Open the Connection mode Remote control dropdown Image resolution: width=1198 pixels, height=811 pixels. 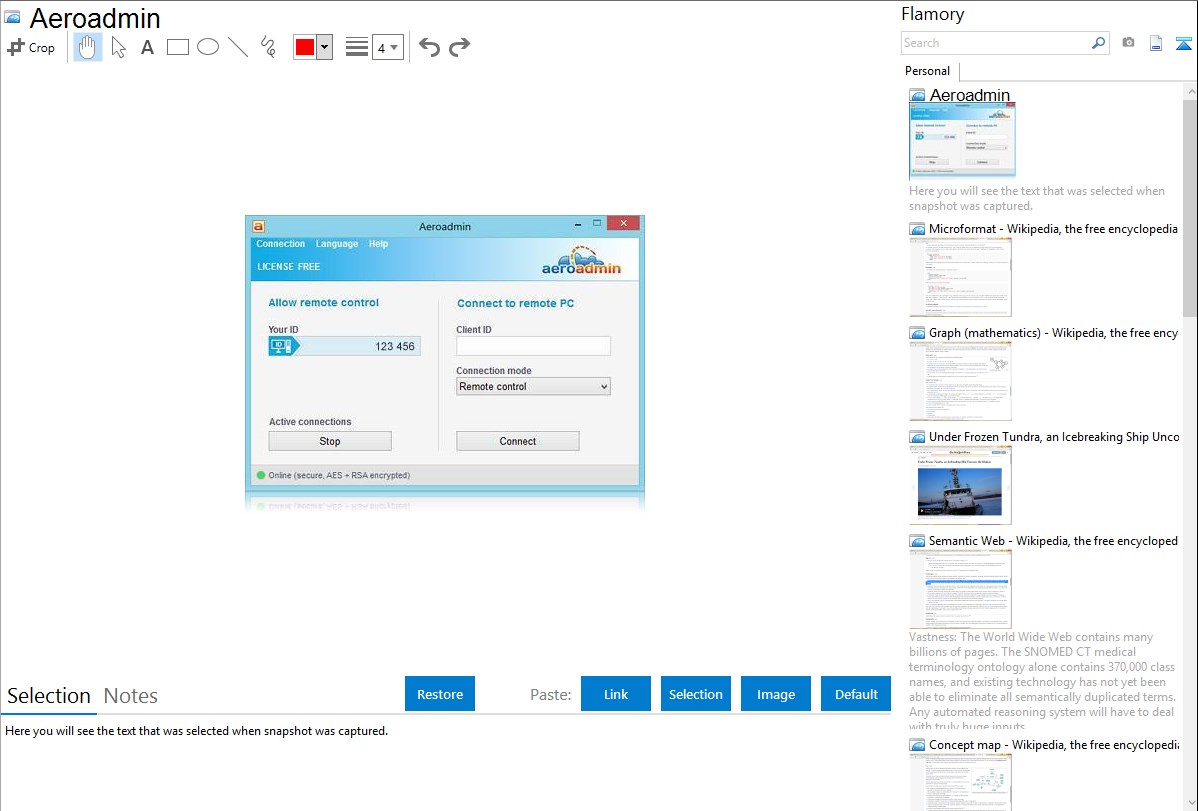coord(533,387)
